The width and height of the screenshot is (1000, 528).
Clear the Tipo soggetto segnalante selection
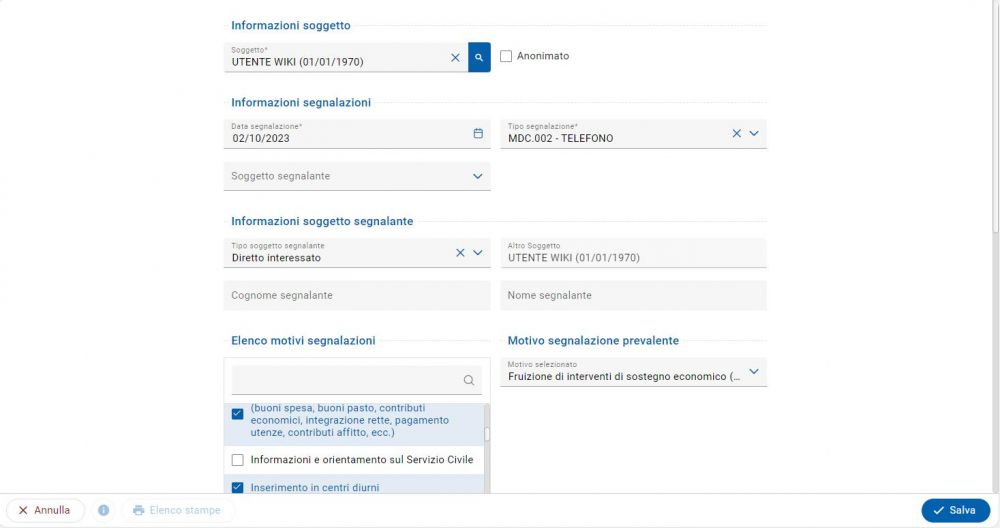tap(460, 253)
